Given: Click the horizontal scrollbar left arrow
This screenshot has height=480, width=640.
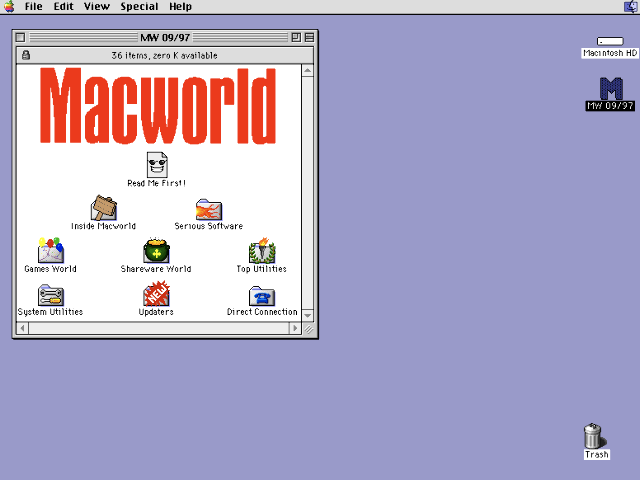Looking at the screenshot, I should point(22,328).
